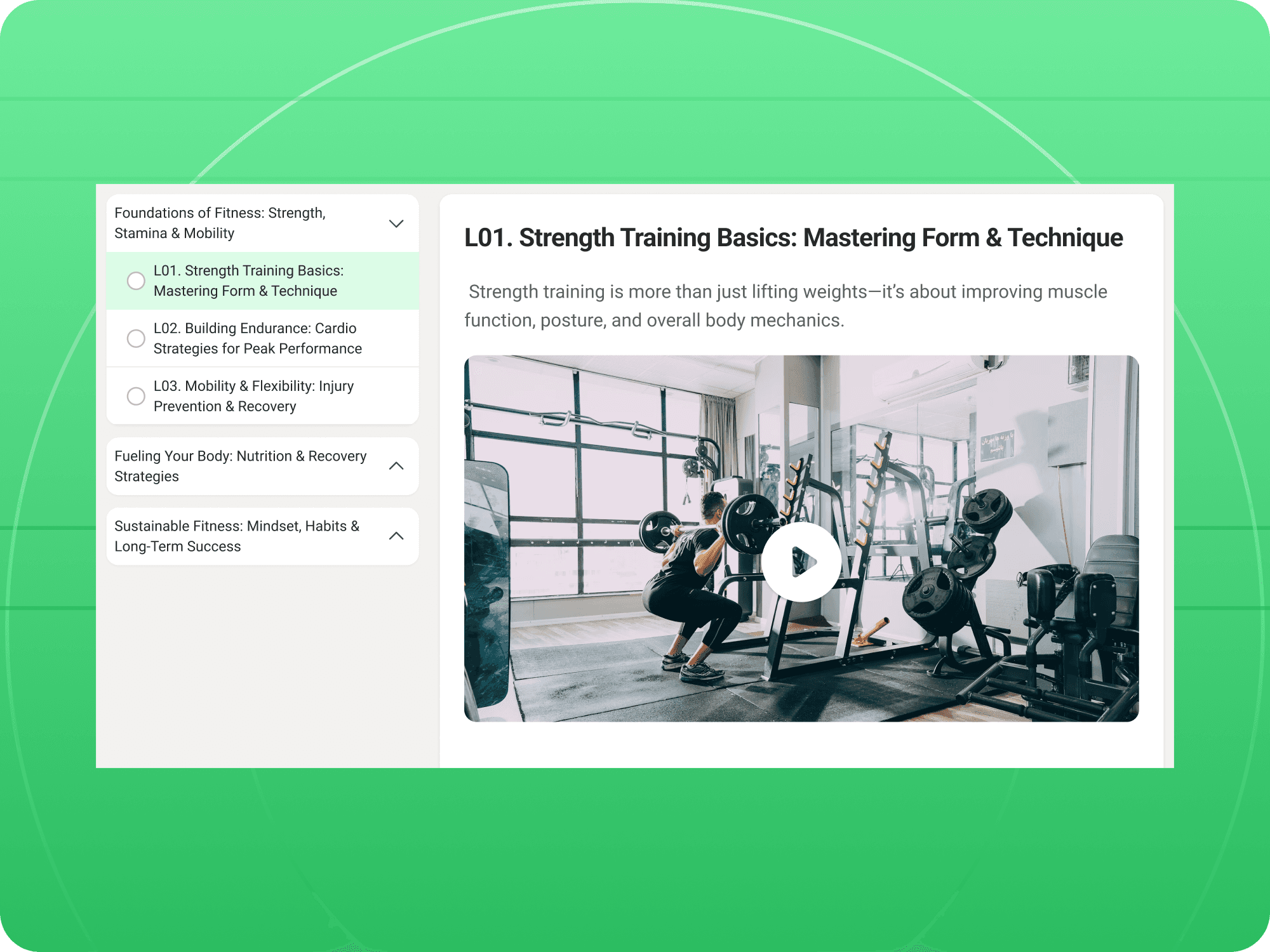The width and height of the screenshot is (1270, 952).
Task: Expand the Fueling Your Body section chevron
Action: (x=396, y=466)
